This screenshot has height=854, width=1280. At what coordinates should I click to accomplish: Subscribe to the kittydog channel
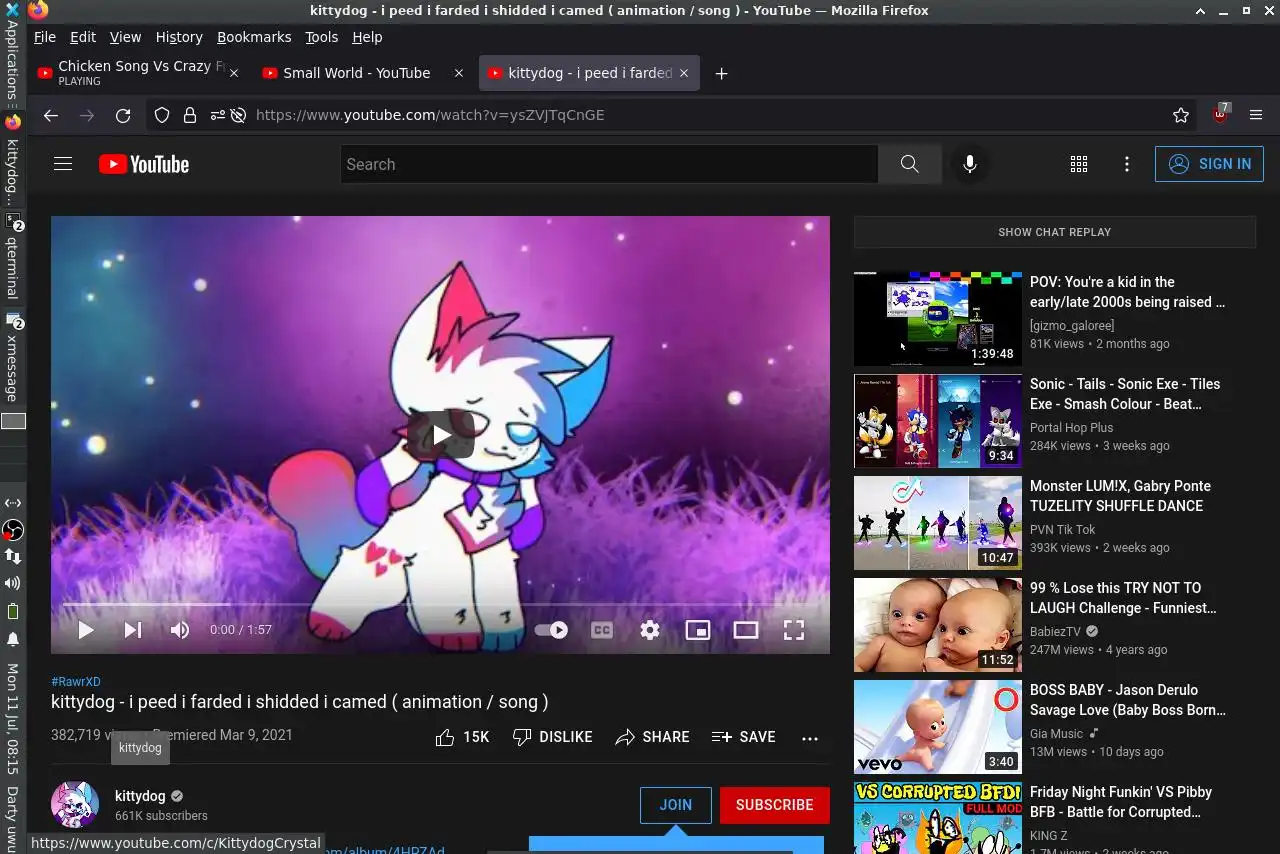[774, 805]
